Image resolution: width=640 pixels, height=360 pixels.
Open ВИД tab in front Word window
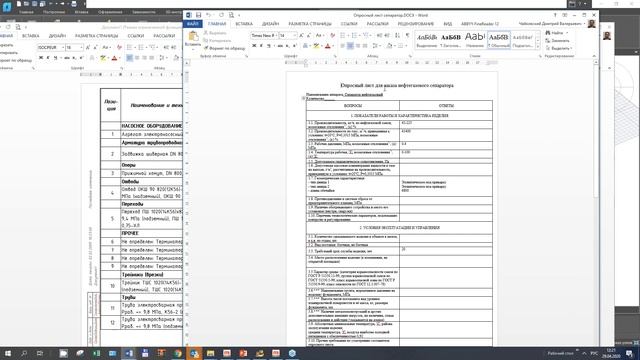coord(447,24)
